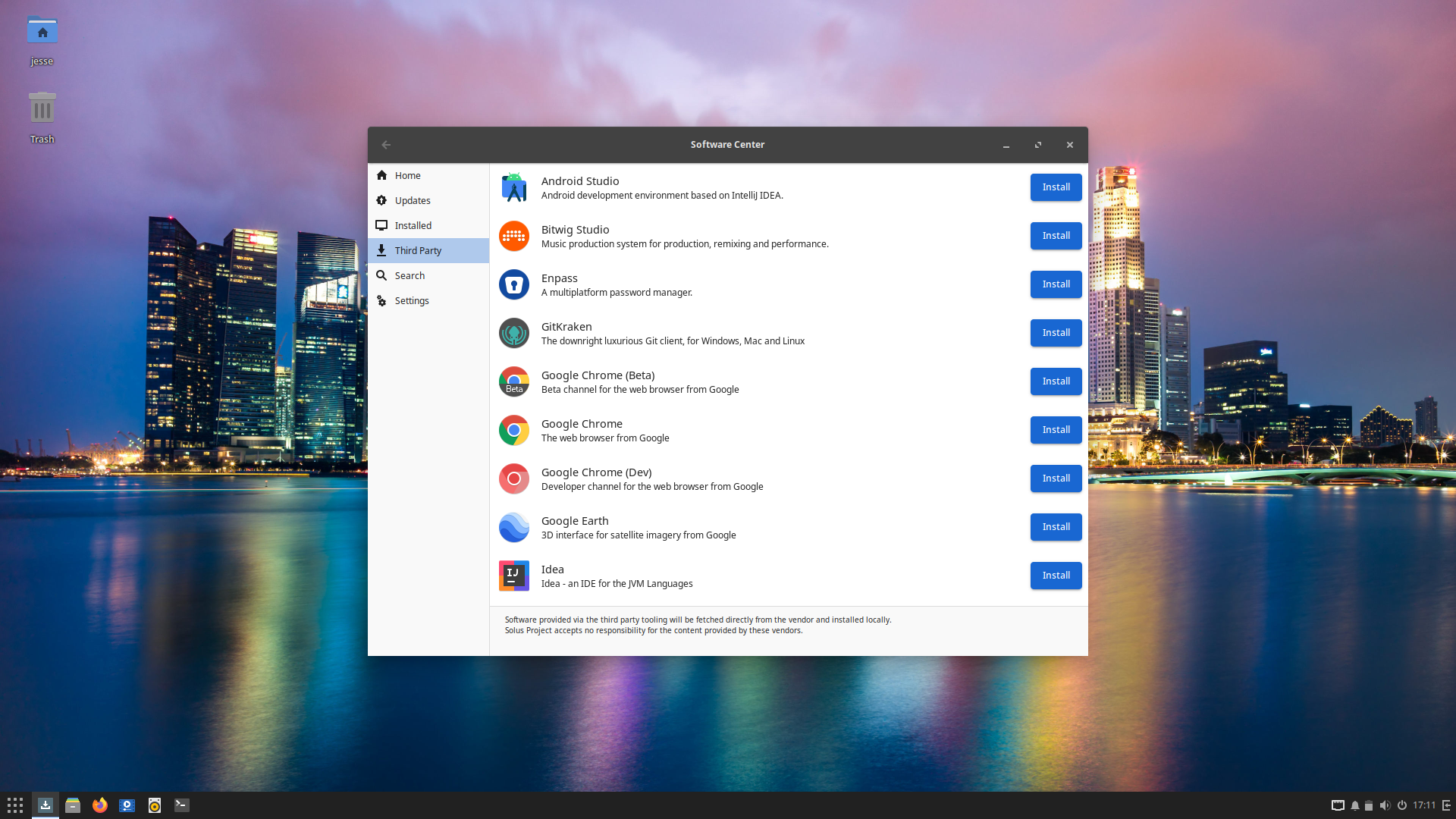
Task: Open the Search sidebar section
Action: click(428, 276)
